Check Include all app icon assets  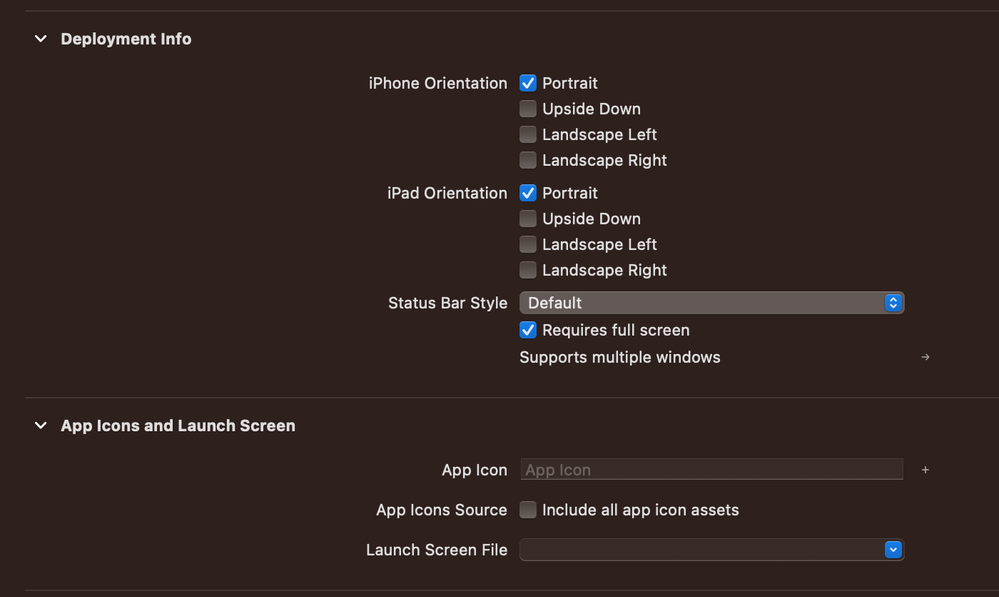point(528,510)
